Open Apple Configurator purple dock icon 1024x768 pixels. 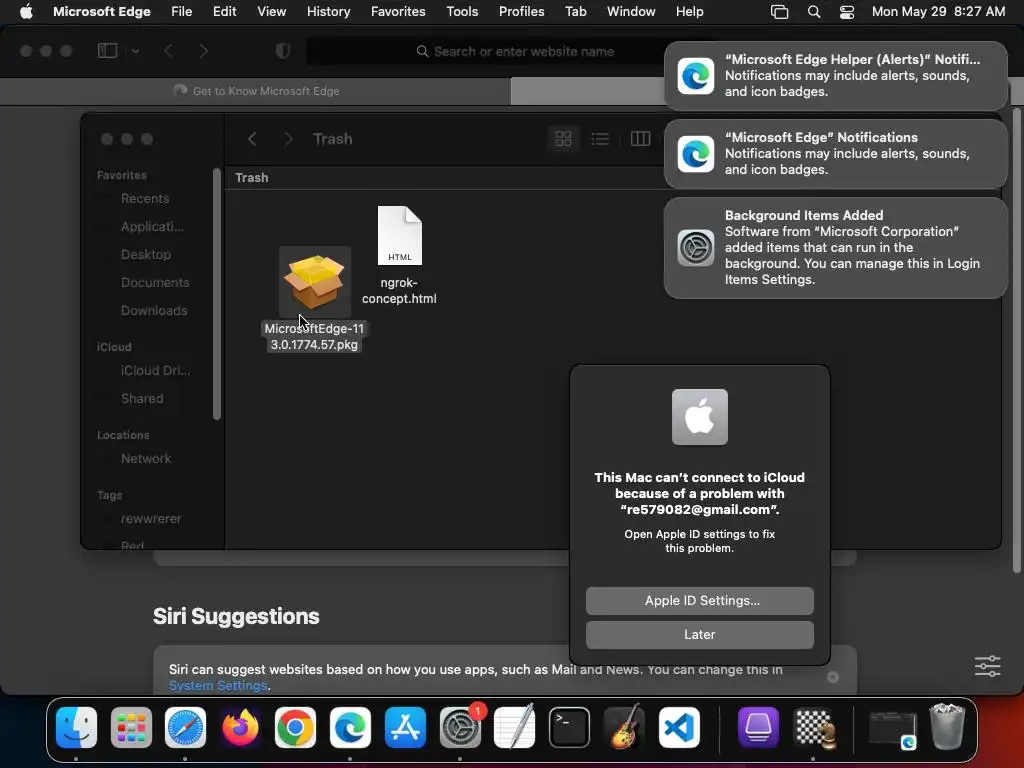(x=758, y=728)
